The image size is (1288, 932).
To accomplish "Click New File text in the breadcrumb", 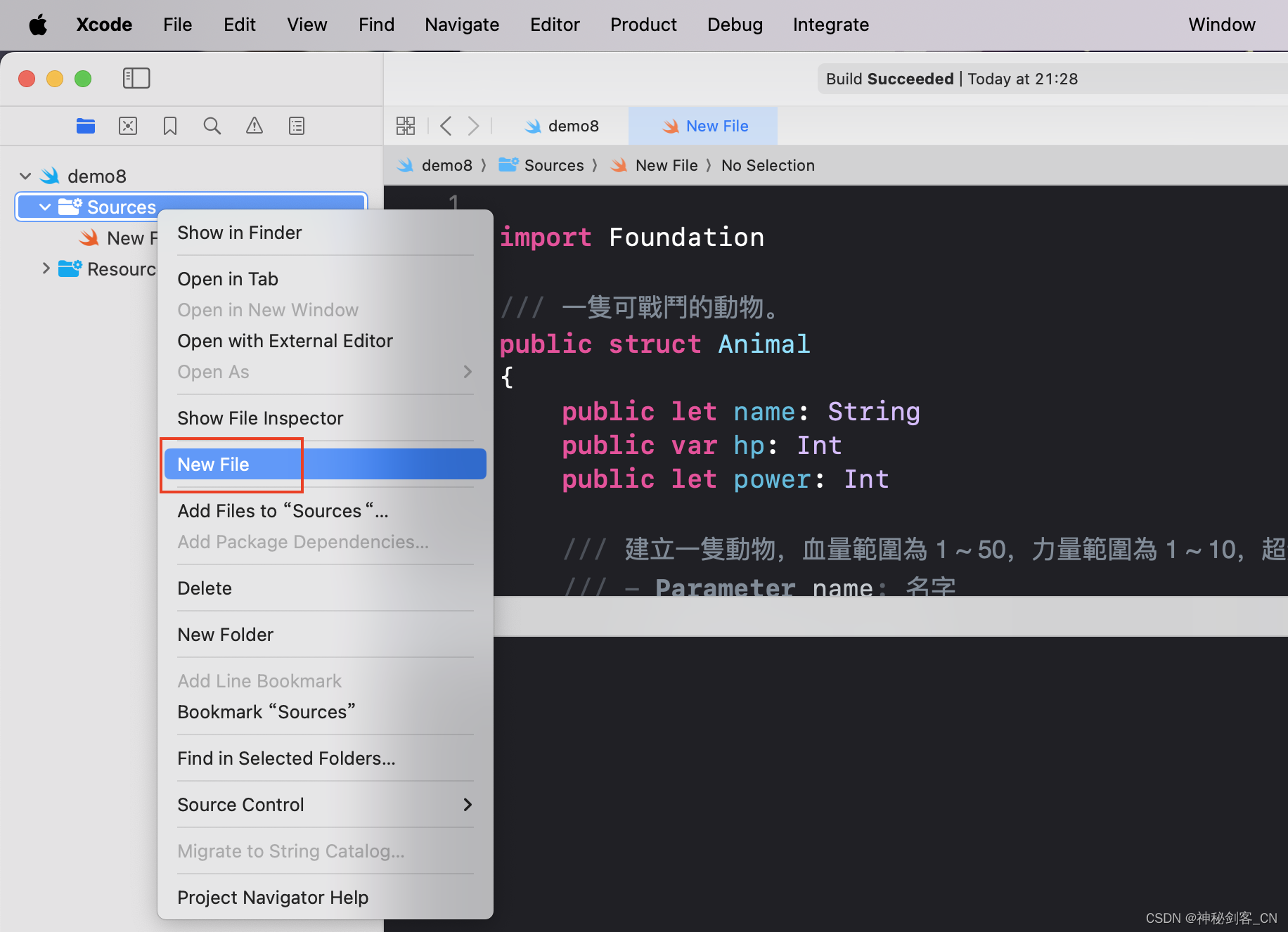I will coord(666,165).
